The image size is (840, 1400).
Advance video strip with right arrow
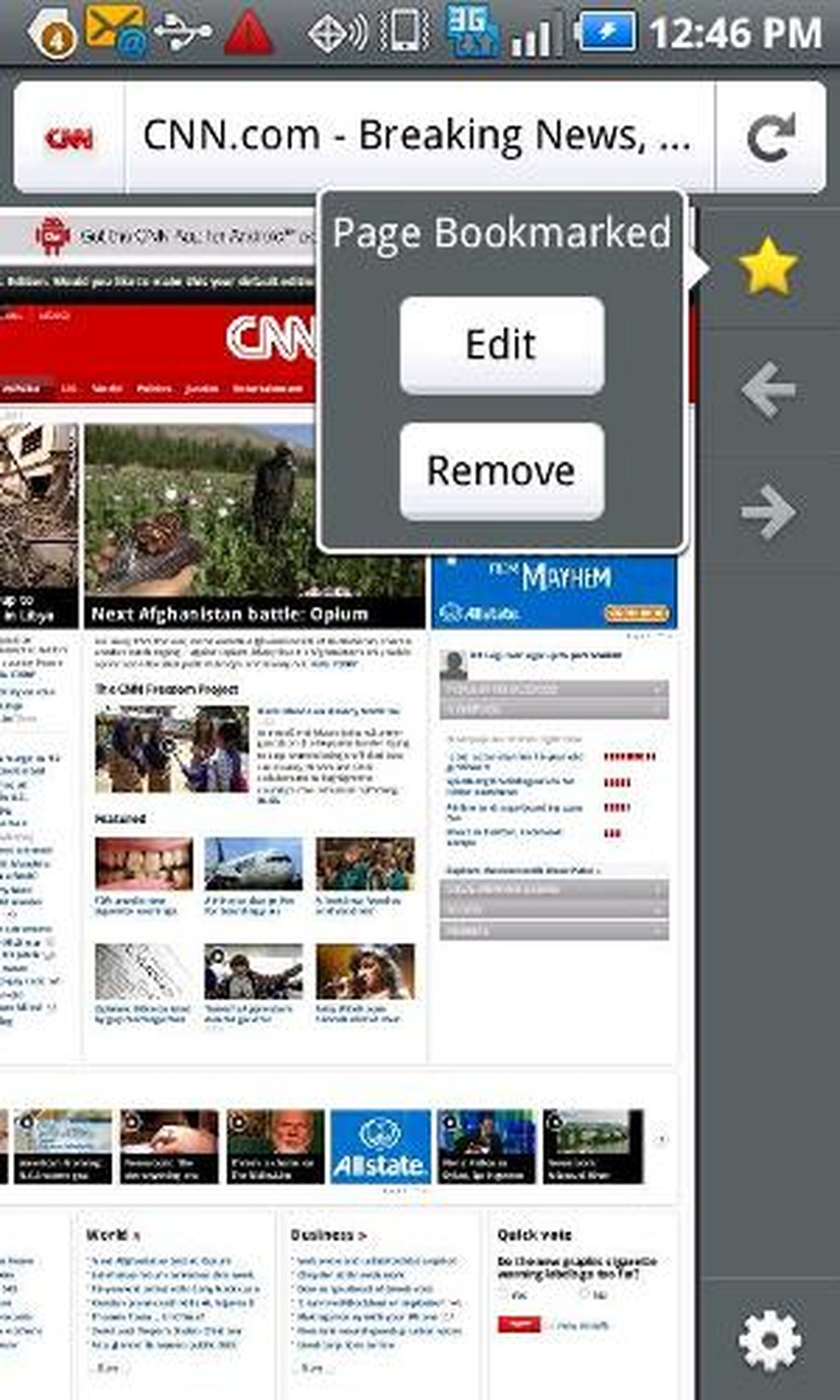(662, 1140)
